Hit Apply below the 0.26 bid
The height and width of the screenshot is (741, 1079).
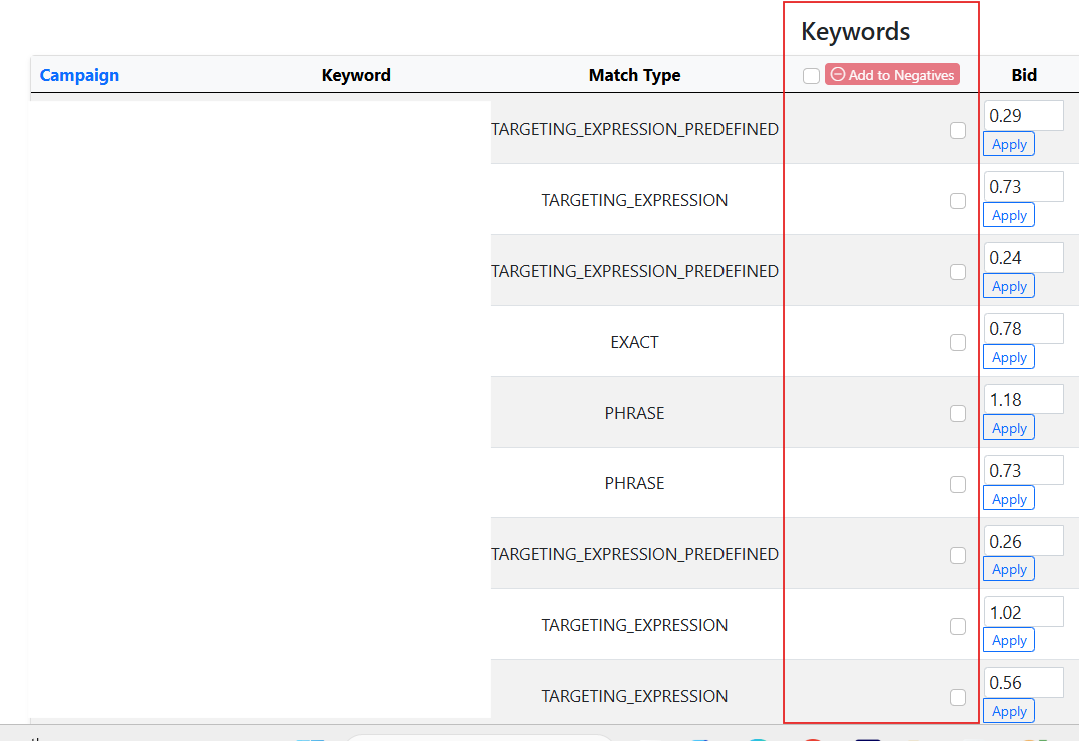(1008, 570)
